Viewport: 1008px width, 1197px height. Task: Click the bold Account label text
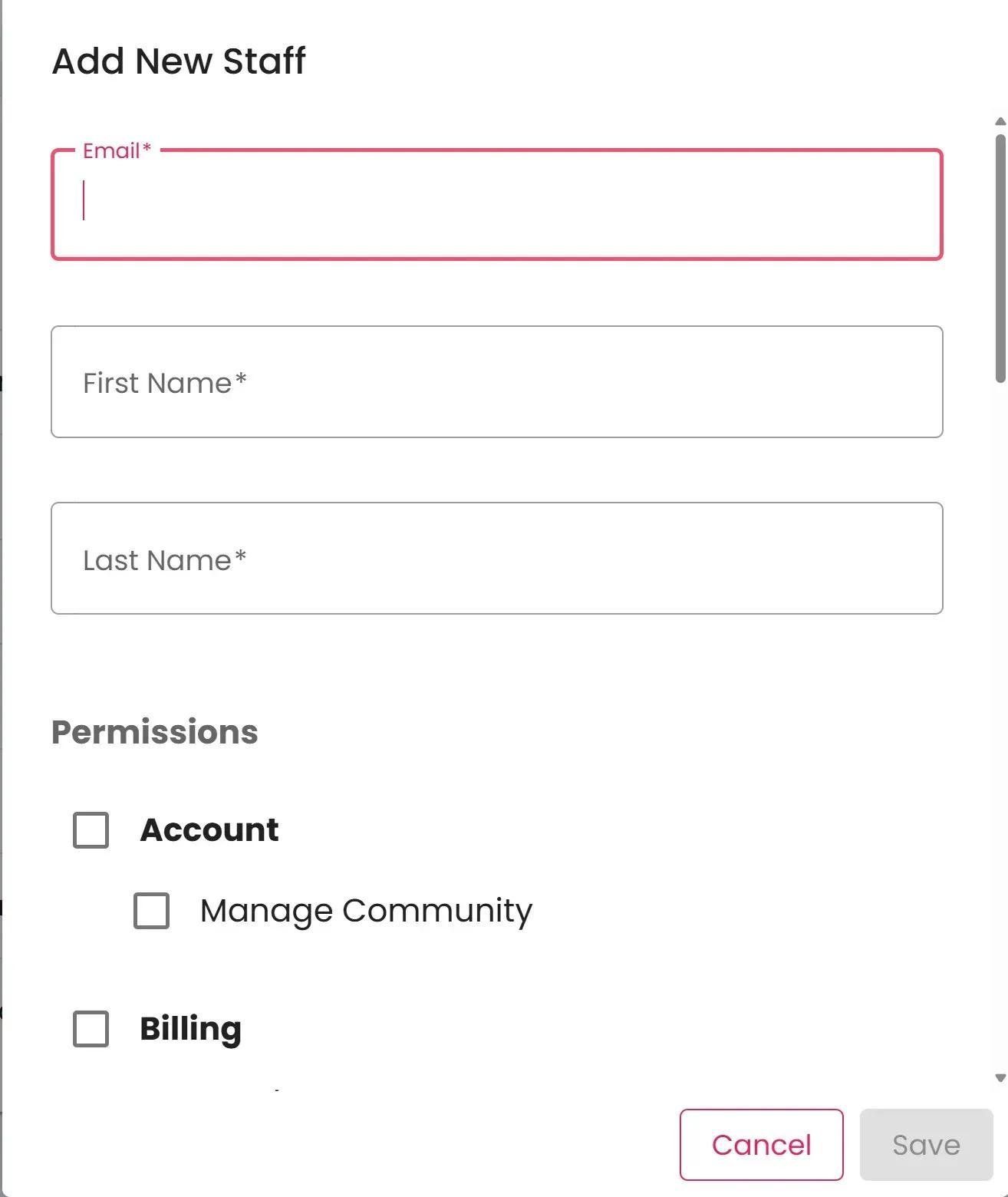tap(209, 830)
